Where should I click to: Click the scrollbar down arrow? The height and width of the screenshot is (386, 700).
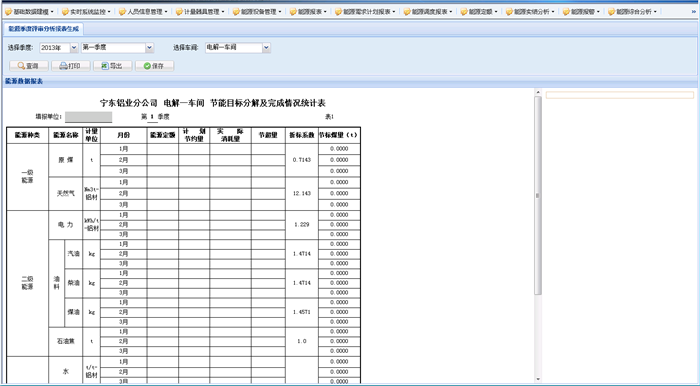[538, 379]
